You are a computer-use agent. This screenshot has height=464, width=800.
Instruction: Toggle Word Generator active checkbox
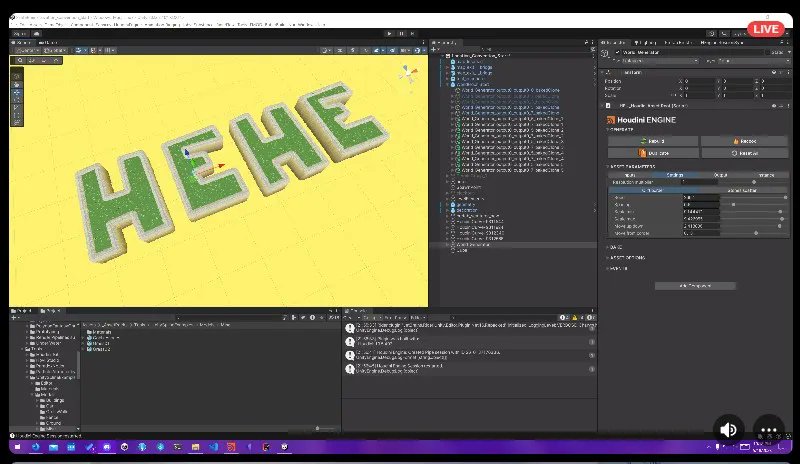pyautogui.click(x=617, y=52)
